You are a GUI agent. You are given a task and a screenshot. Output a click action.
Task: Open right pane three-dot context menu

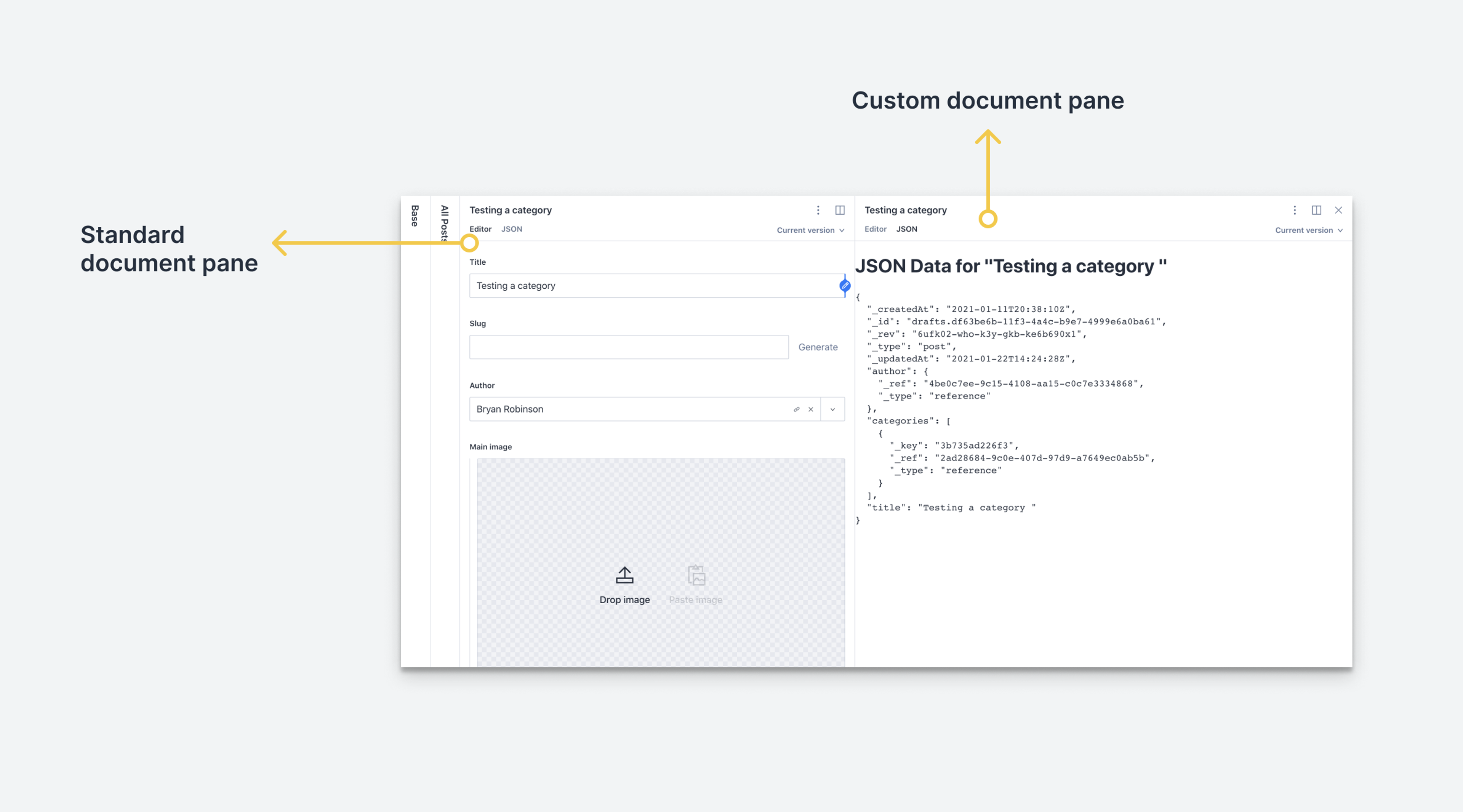(x=1294, y=210)
